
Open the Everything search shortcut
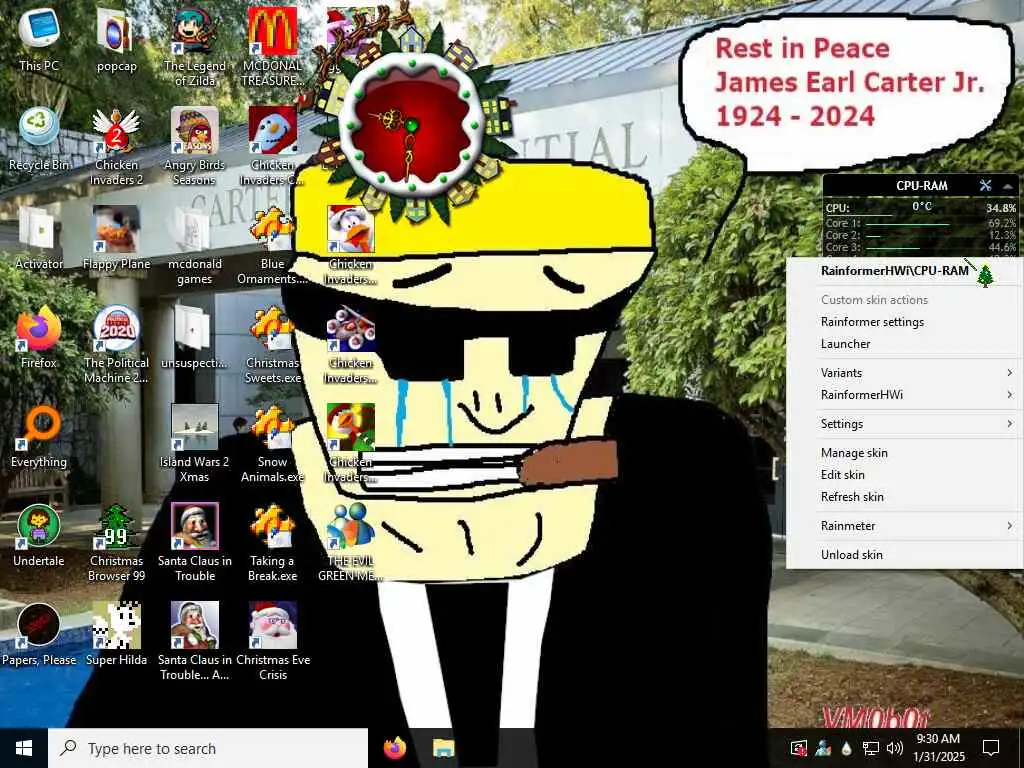pyautogui.click(x=39, y=436)
